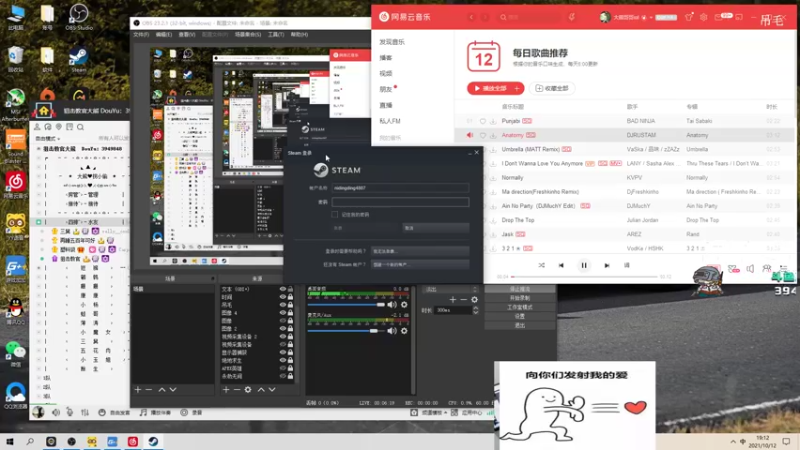Skip to next song in NetEase player
800x450 pixels.
click(x=607, y=265)
